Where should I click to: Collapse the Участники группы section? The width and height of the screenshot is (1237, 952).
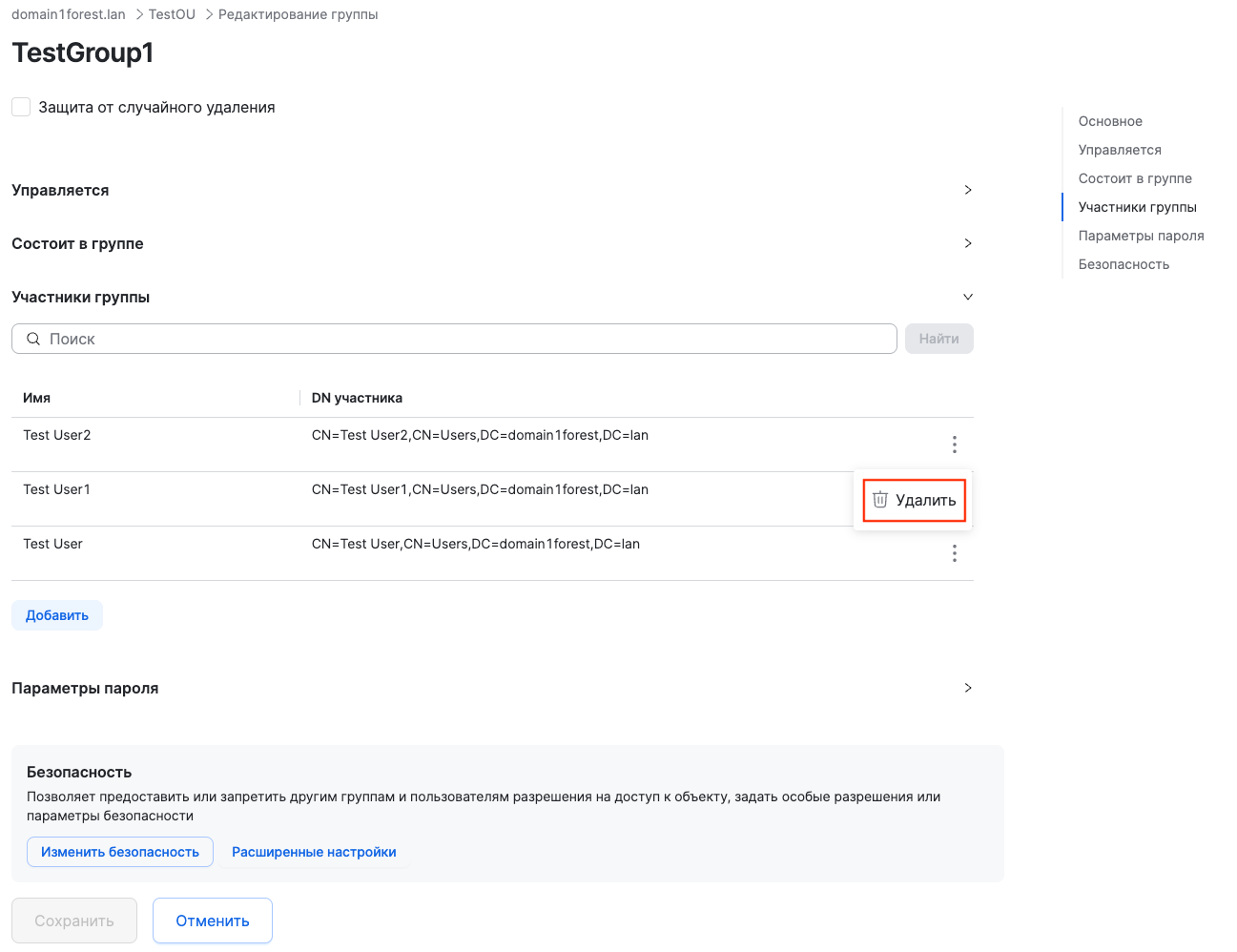point(967,297)
